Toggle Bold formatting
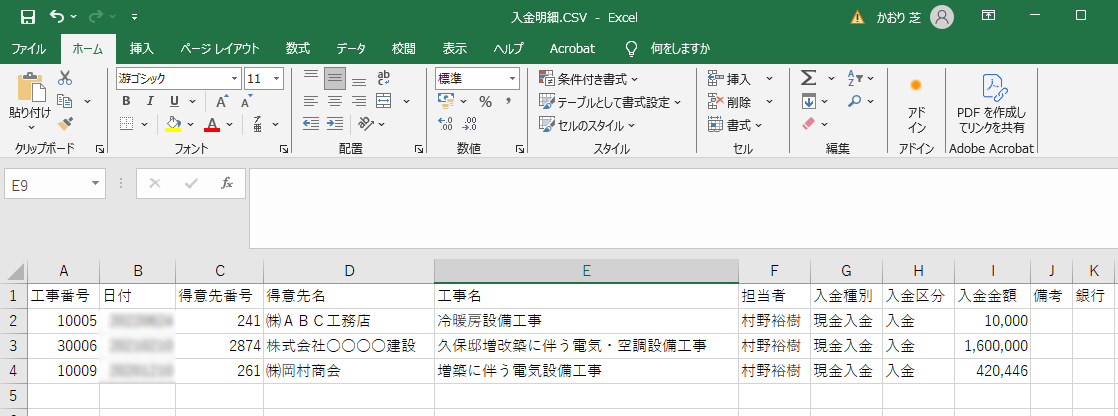This screenshot has height=416, width=1118. [x=126, y=101]
